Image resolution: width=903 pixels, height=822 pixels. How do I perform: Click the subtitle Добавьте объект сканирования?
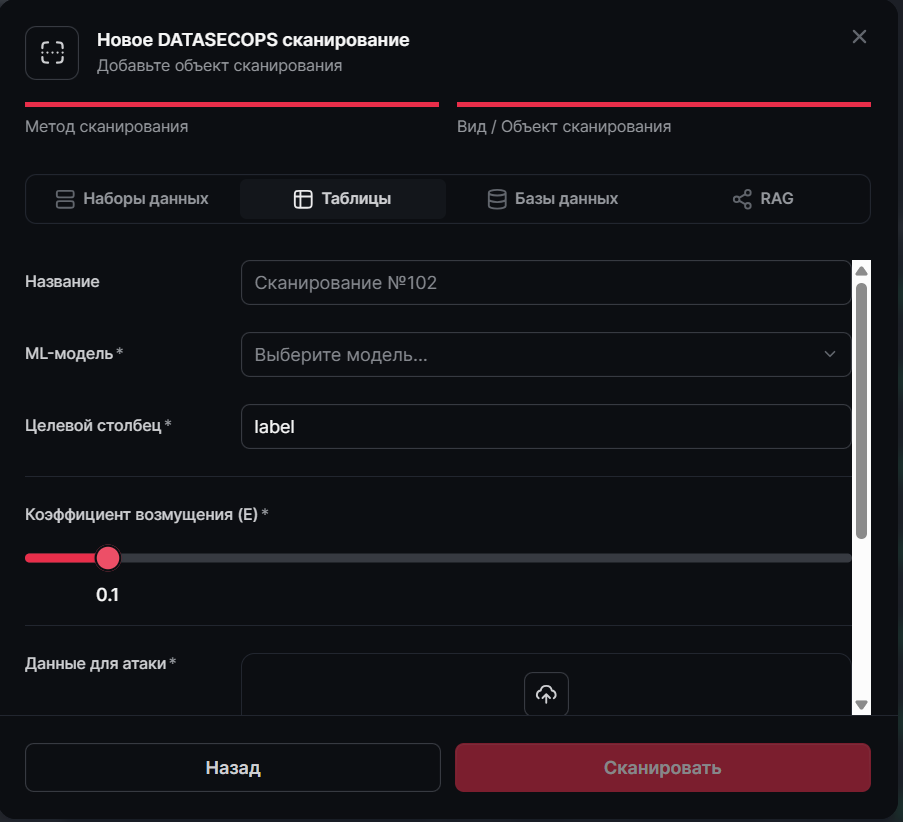coord(219,66)
